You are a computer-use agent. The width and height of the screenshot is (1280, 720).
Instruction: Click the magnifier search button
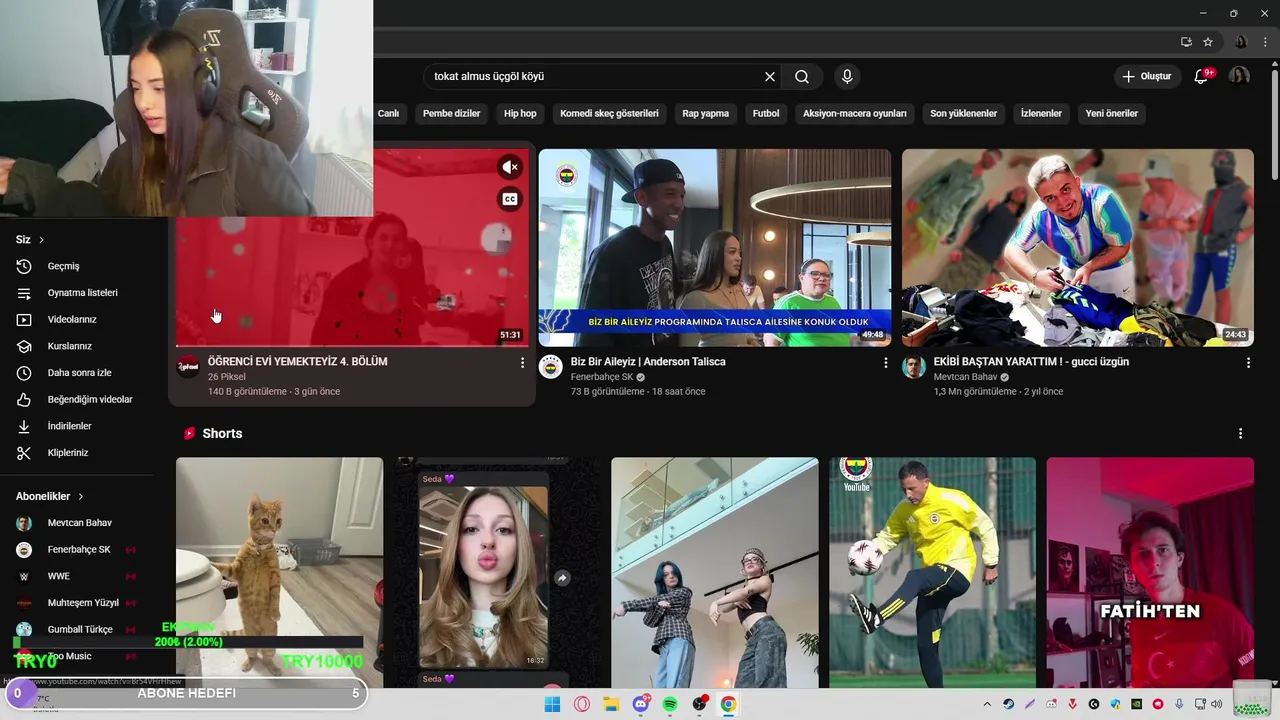point(802,77)
